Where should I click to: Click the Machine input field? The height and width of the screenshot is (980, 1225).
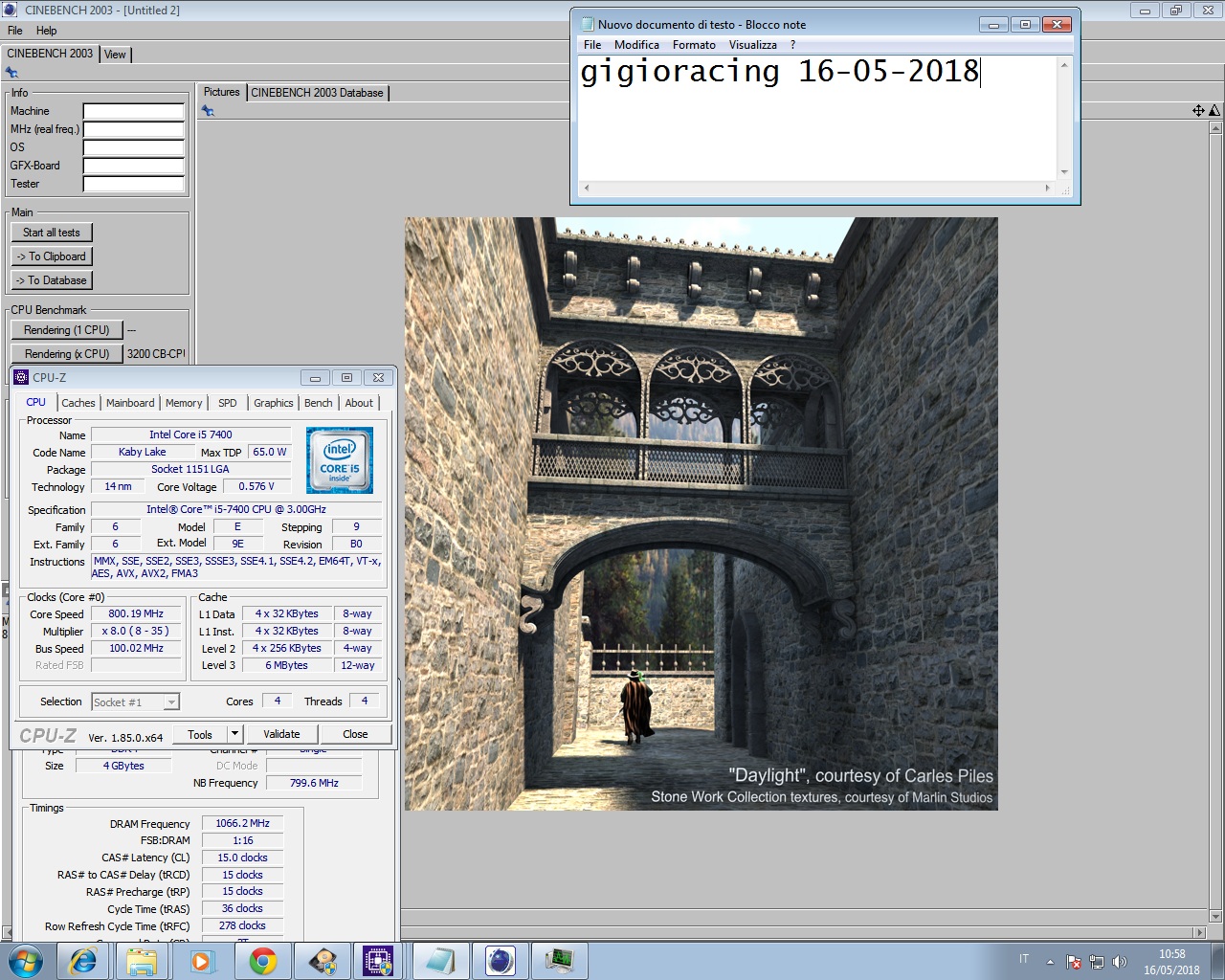click(x=134, y=111)
